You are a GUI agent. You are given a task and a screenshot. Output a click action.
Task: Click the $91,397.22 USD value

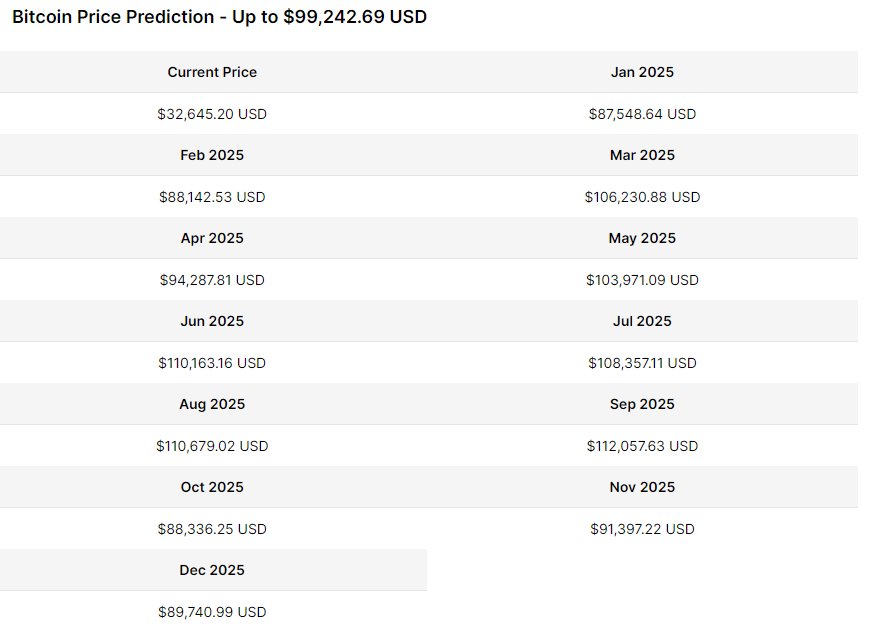tap(642, 529)
